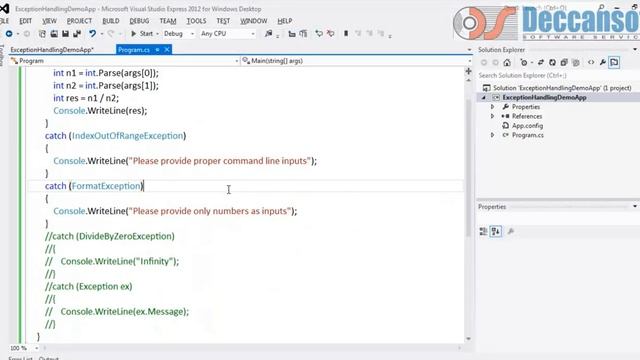
Task: Expand the Program.cs tree node
Action: tap(493, 135)
